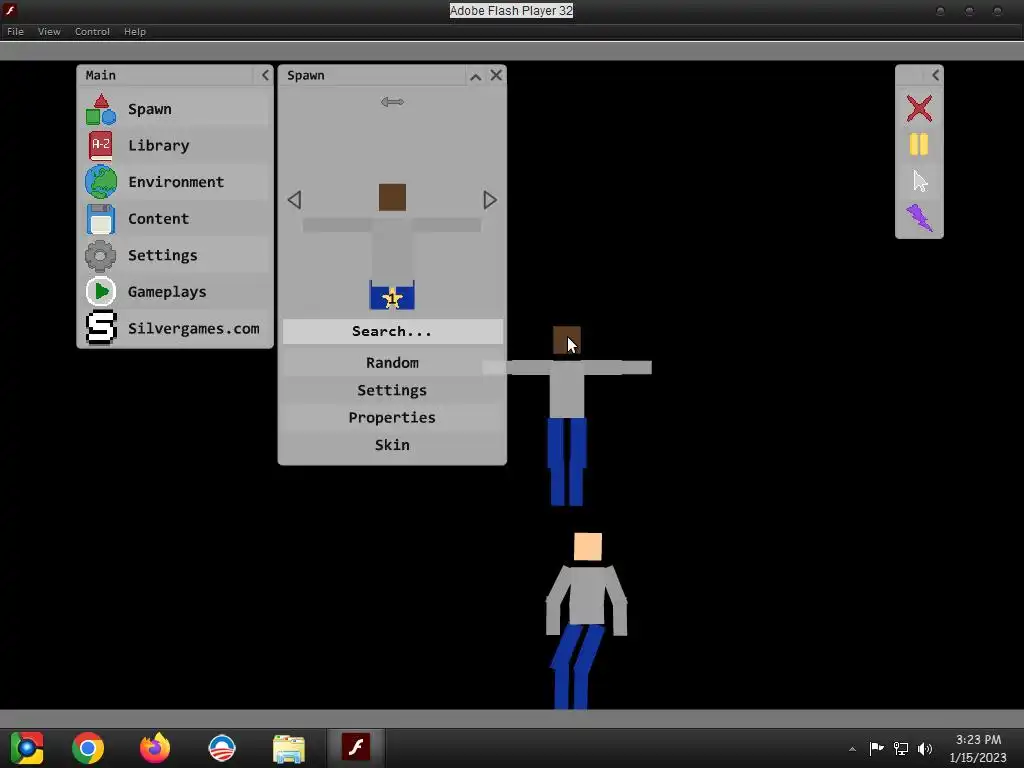The image size is (1024, 768).
Task: Open the Content entry
Action: (x=159, y=219)
